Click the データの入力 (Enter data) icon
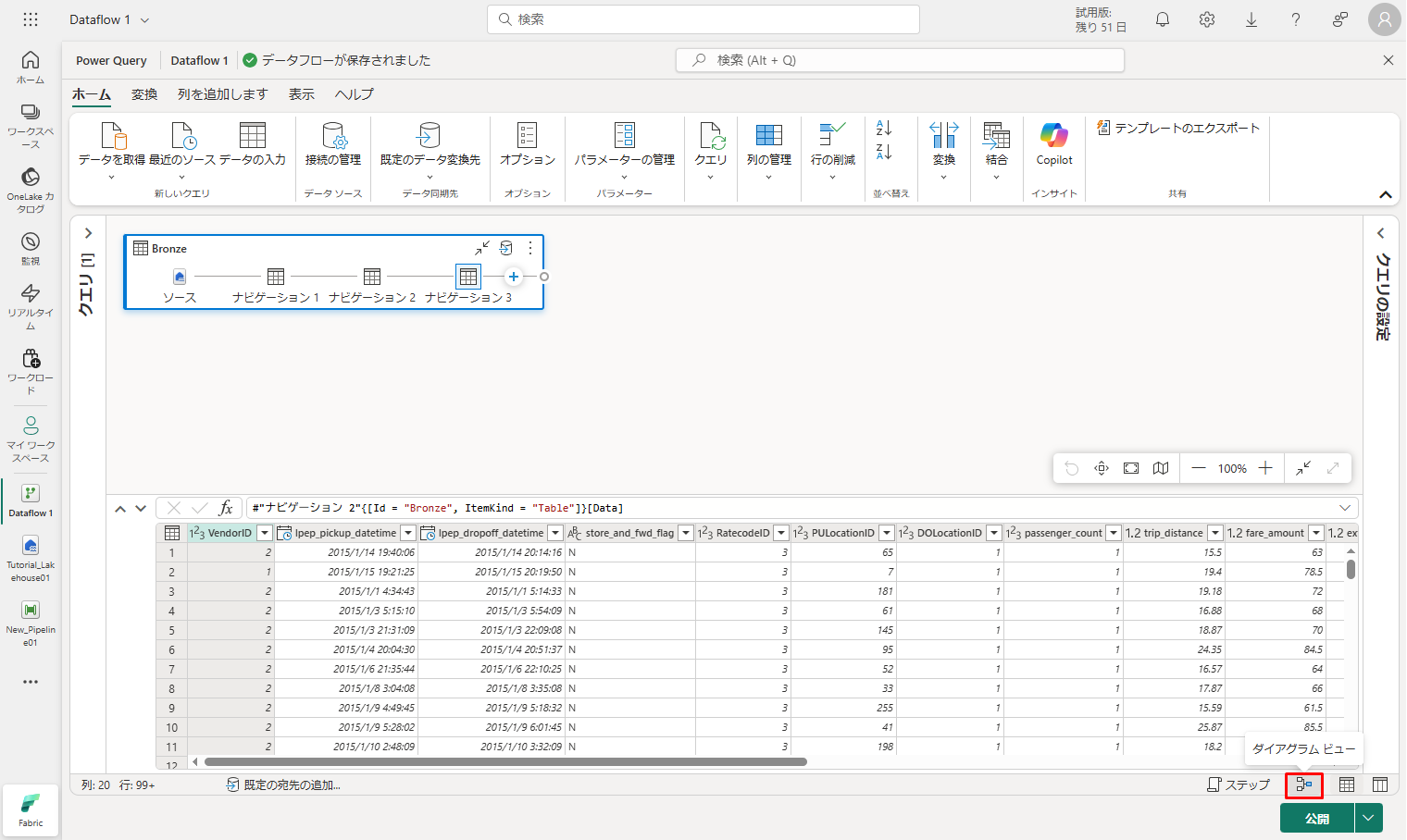Screen dimensions: 1407x840 [x=252, y=136]
